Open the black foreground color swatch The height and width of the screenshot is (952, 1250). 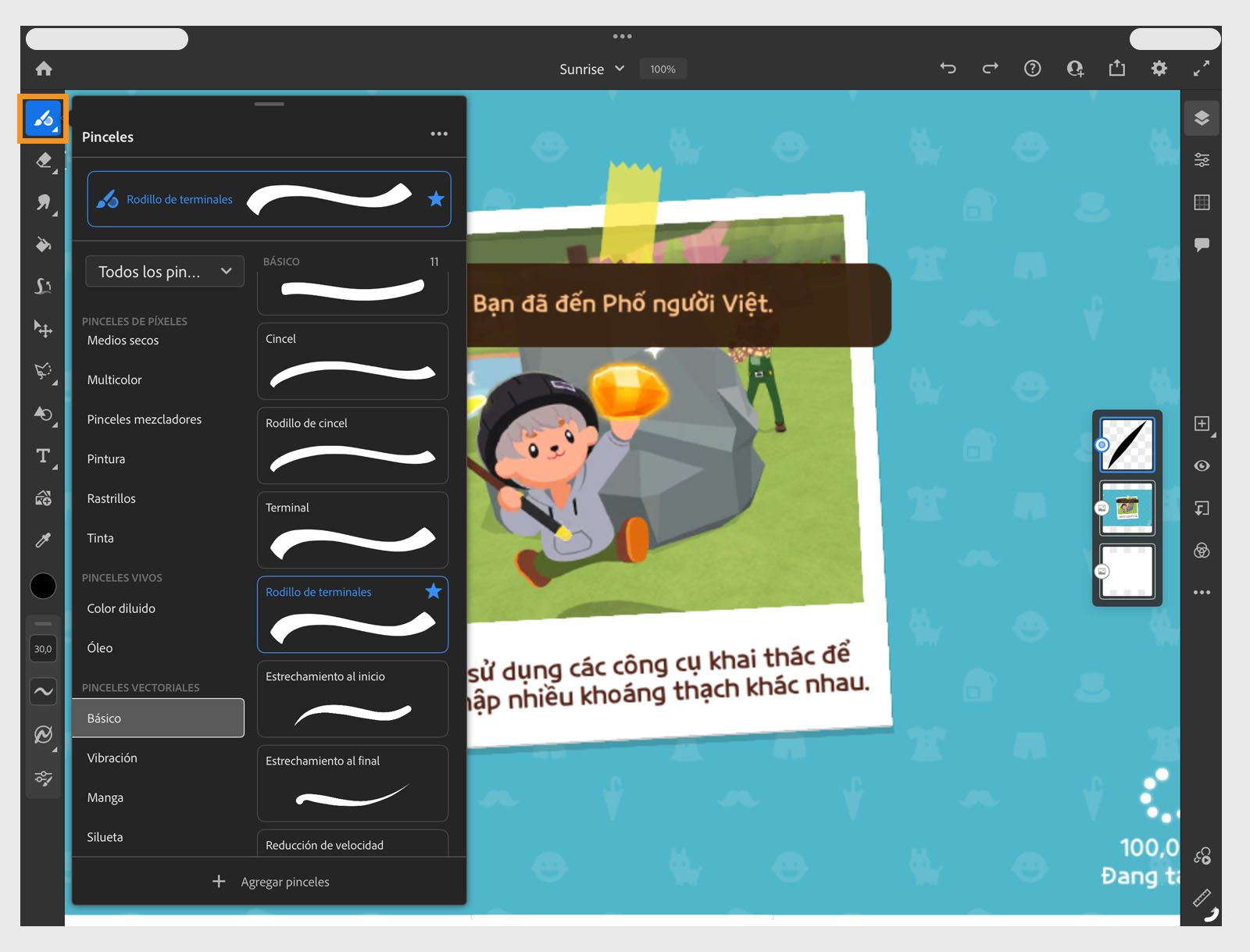tap(43, 586)
